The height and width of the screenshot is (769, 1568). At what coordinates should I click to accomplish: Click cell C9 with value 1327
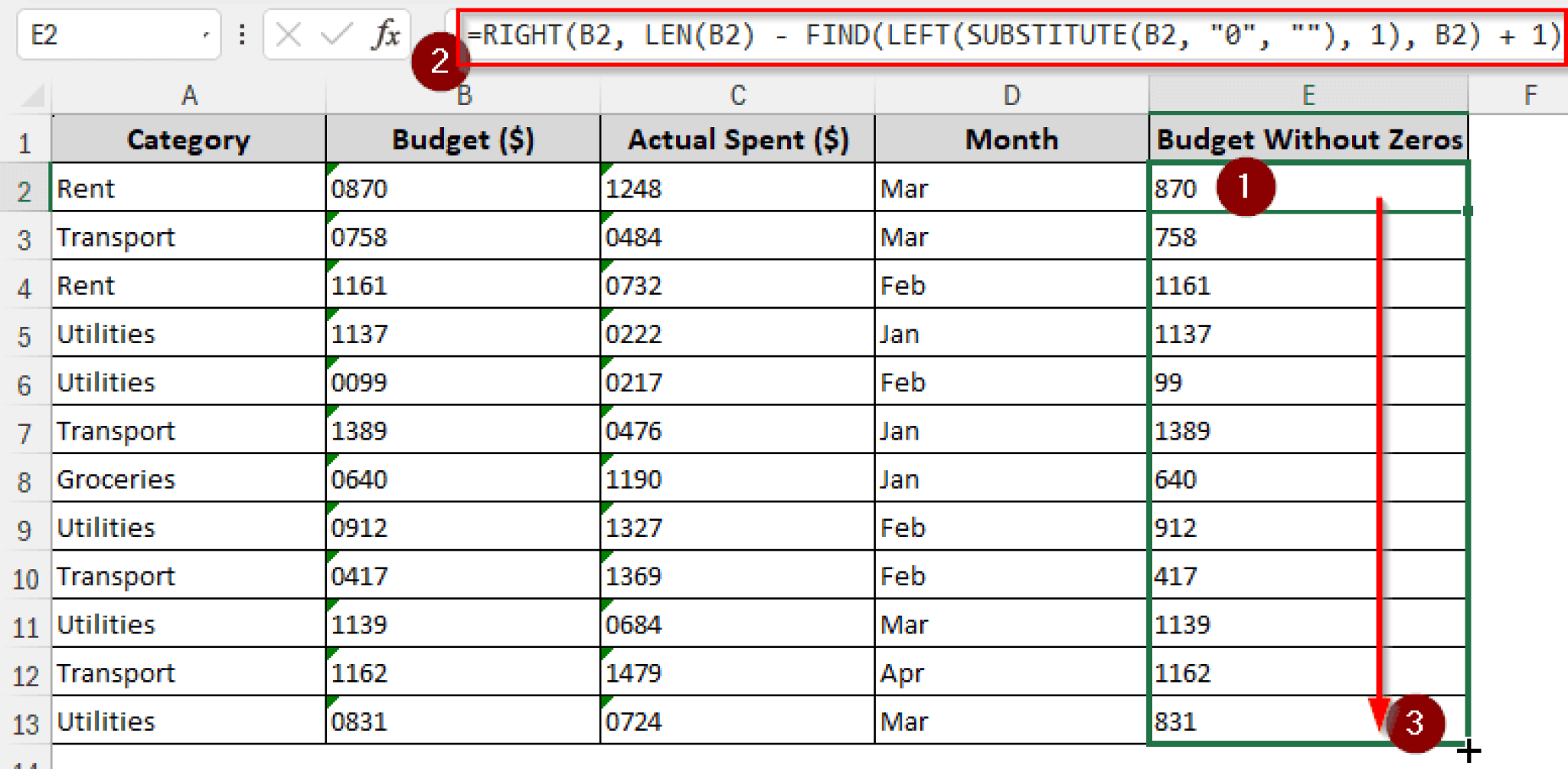[x=737, y=528]
